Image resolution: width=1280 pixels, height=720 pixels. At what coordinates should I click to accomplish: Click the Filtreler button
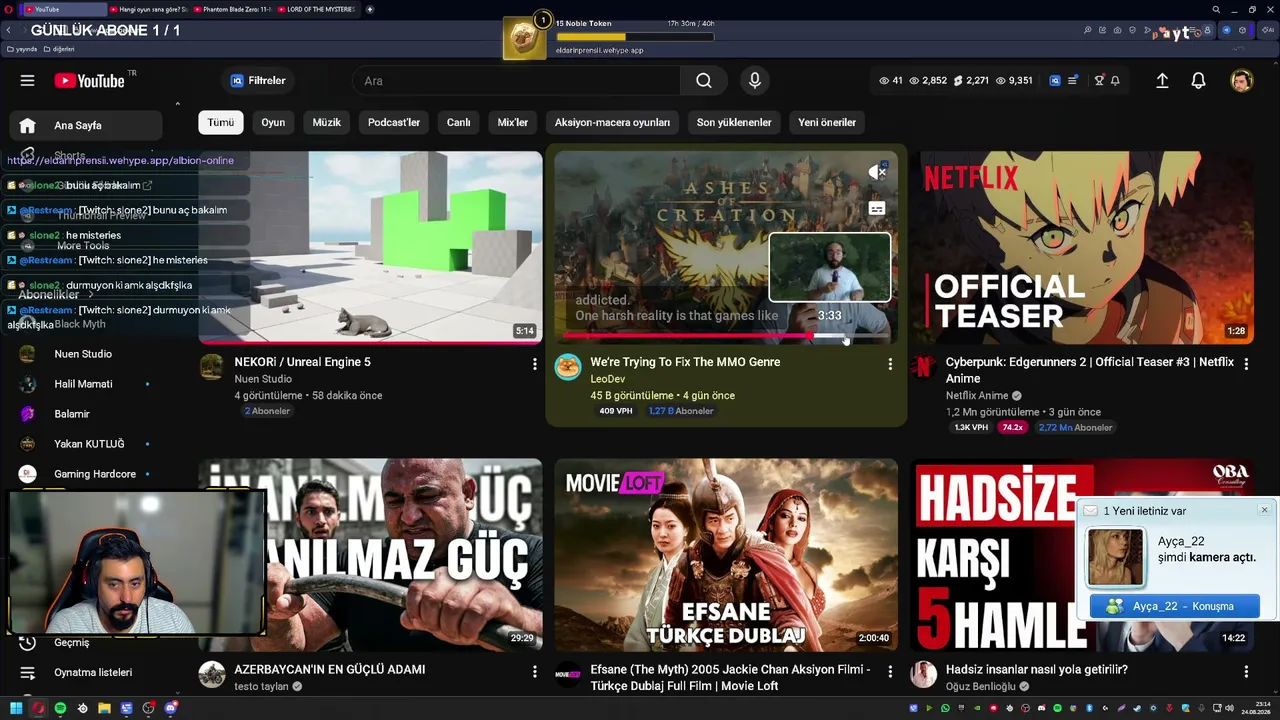tap(259, 81)
